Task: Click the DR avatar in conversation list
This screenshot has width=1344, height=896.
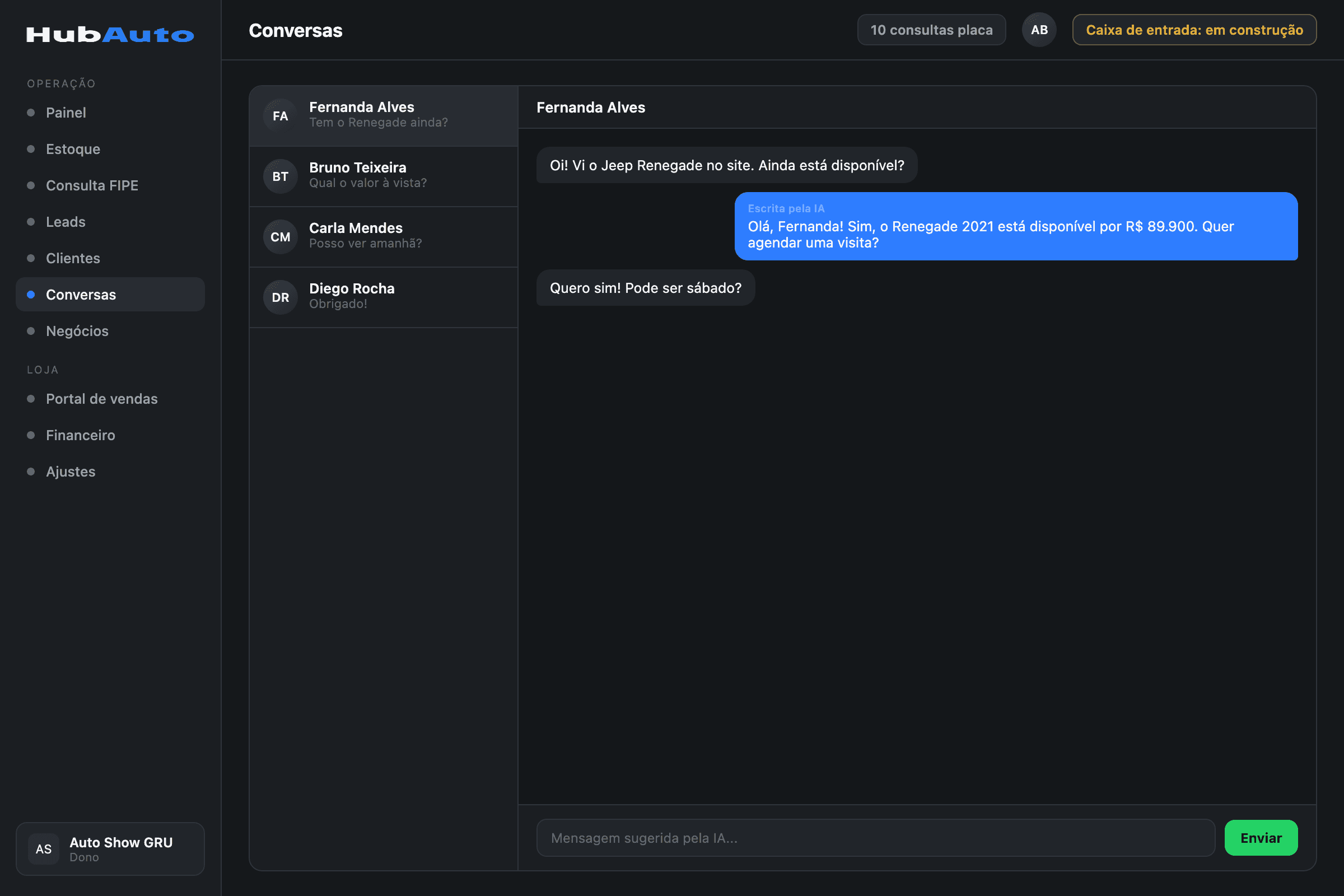Action: [x=280, y=298]
